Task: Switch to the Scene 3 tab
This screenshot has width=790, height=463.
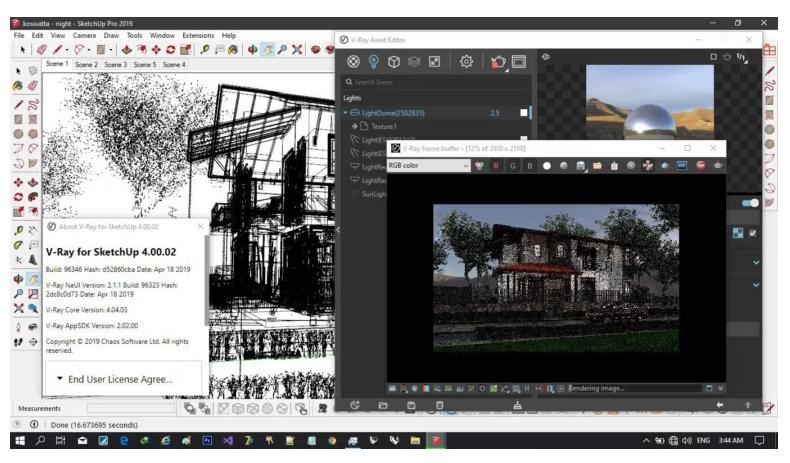Action: pos(117,64)
